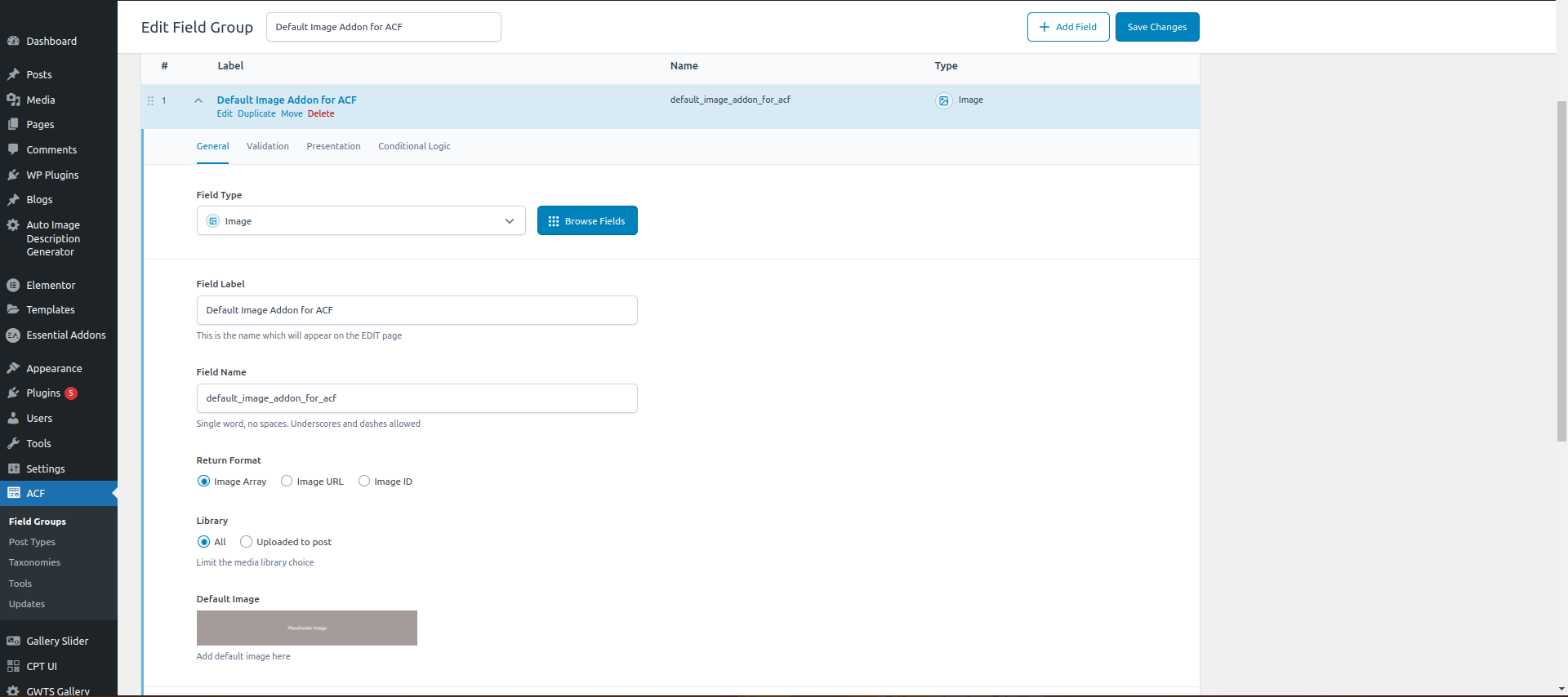Image resolution: width=1568 pixels, height=697 pixels.
Task: Switch to the Validation tab
Action: coord(268,146)
